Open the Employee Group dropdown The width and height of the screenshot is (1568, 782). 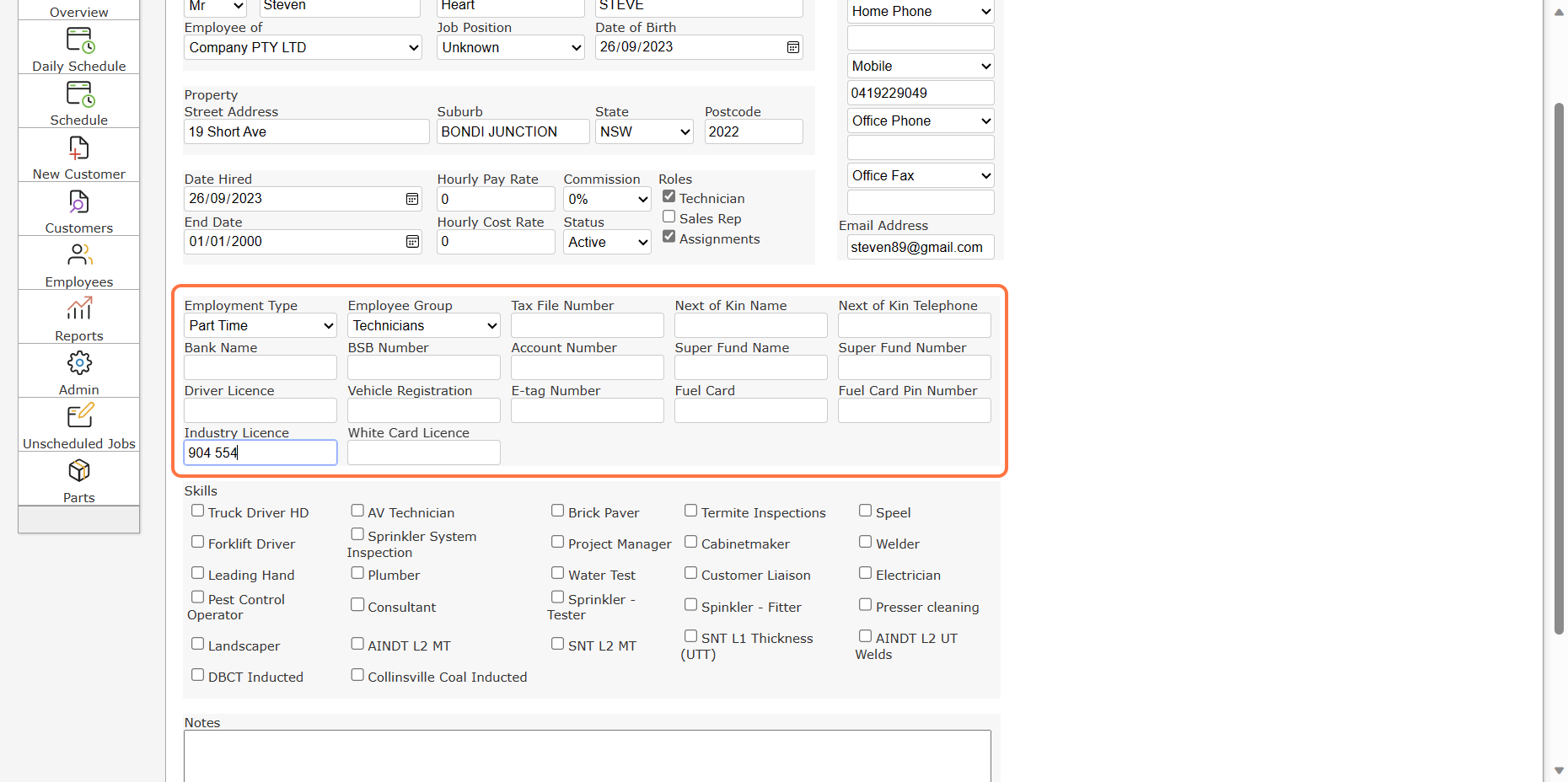[423, 325]
